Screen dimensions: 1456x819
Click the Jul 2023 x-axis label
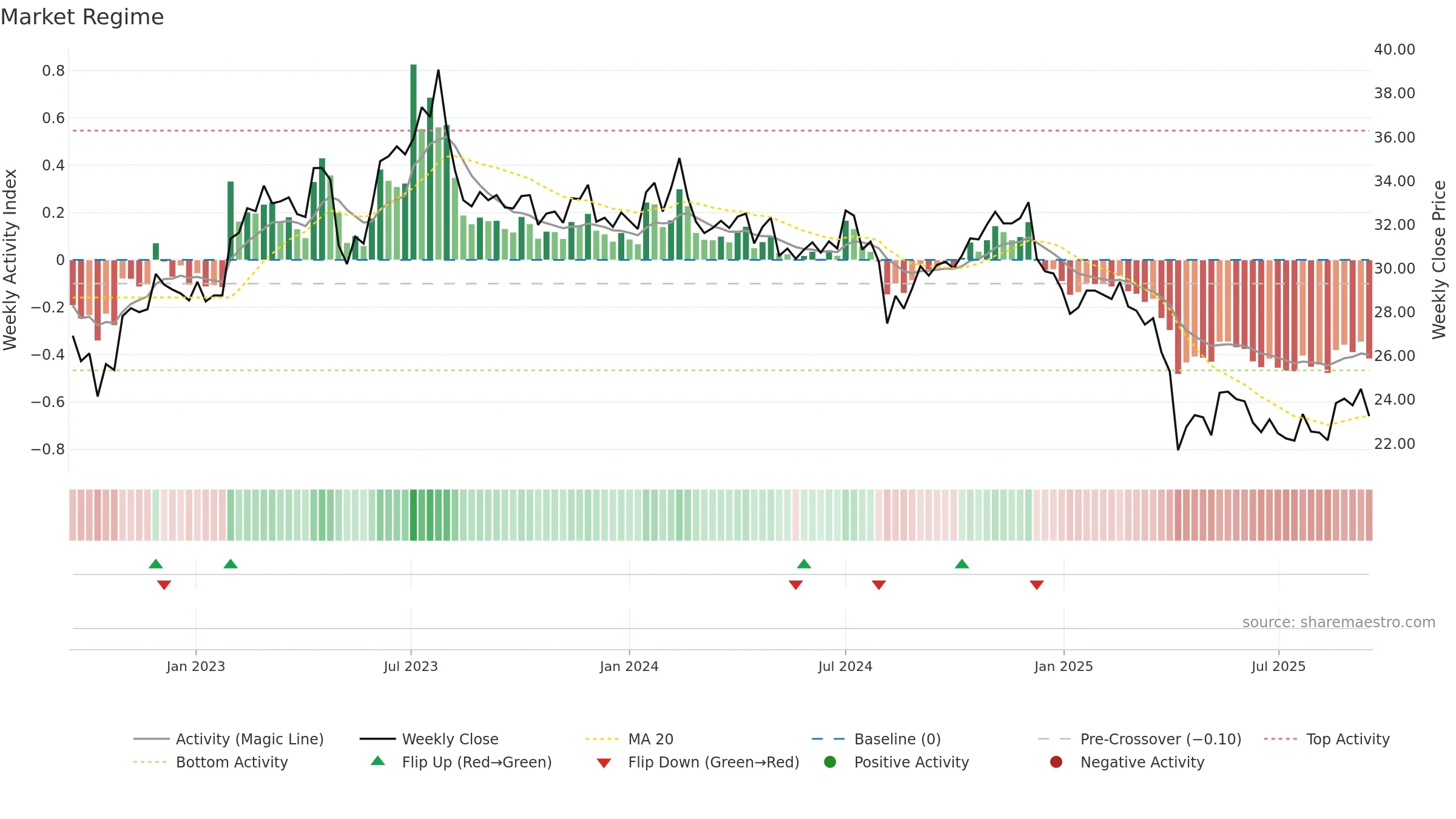[x=411, y=666]
